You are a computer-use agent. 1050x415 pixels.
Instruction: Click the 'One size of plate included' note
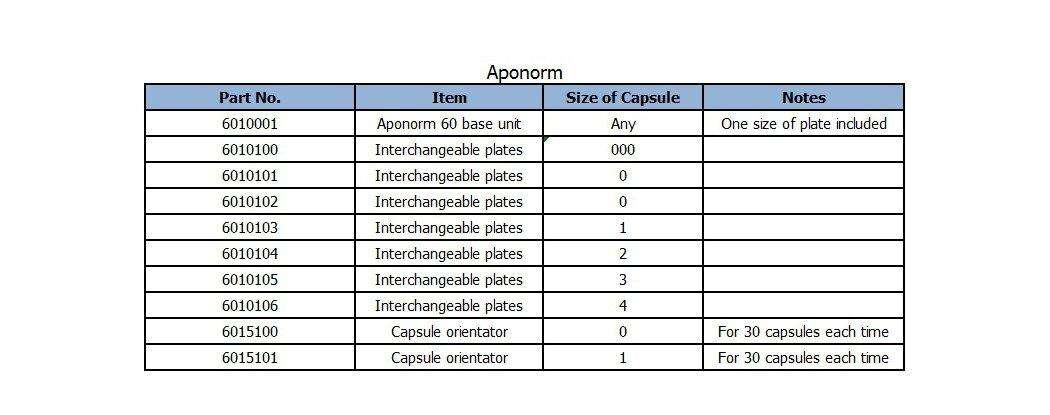(x=803, y=124)
